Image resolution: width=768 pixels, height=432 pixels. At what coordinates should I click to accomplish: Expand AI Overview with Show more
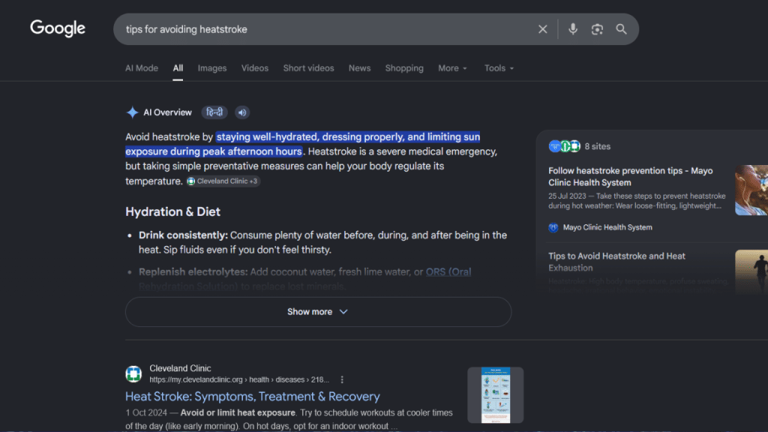tap(318, 312)
